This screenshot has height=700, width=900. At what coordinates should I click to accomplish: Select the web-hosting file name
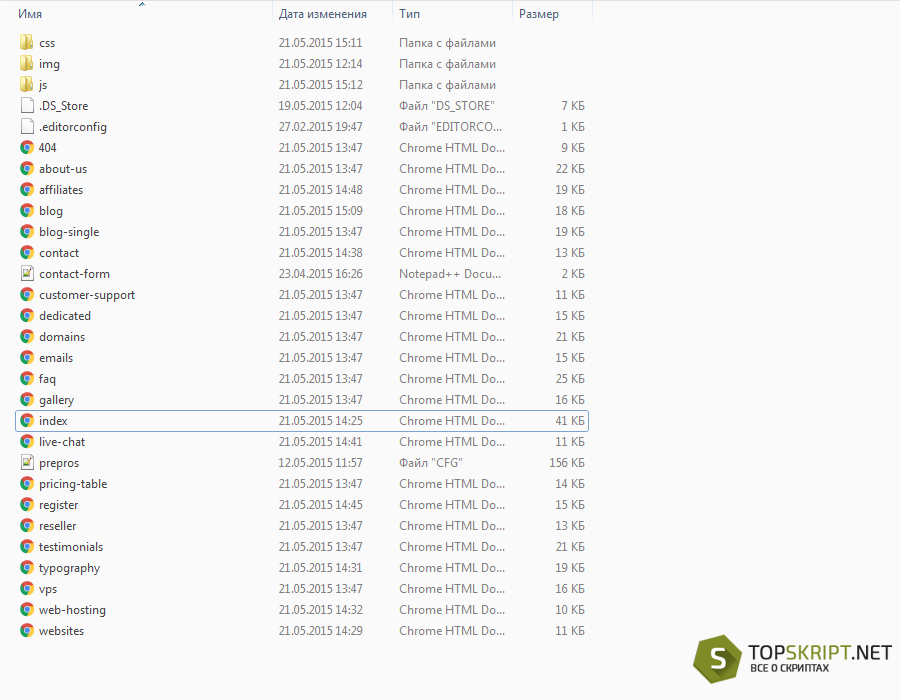72,610
